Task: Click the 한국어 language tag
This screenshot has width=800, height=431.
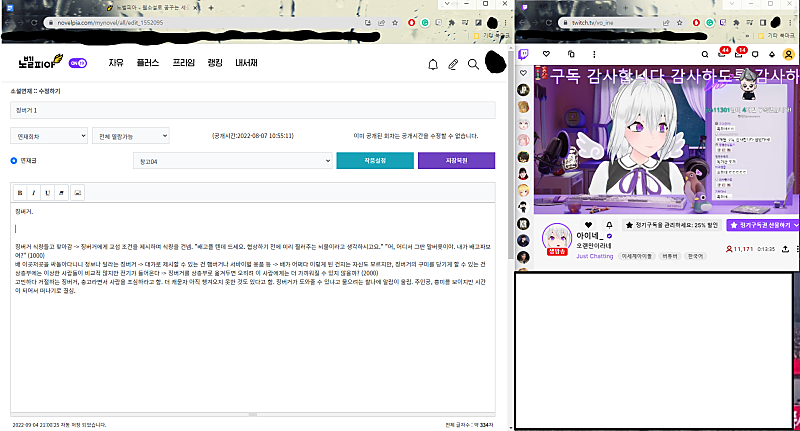Action: (695, 256)
